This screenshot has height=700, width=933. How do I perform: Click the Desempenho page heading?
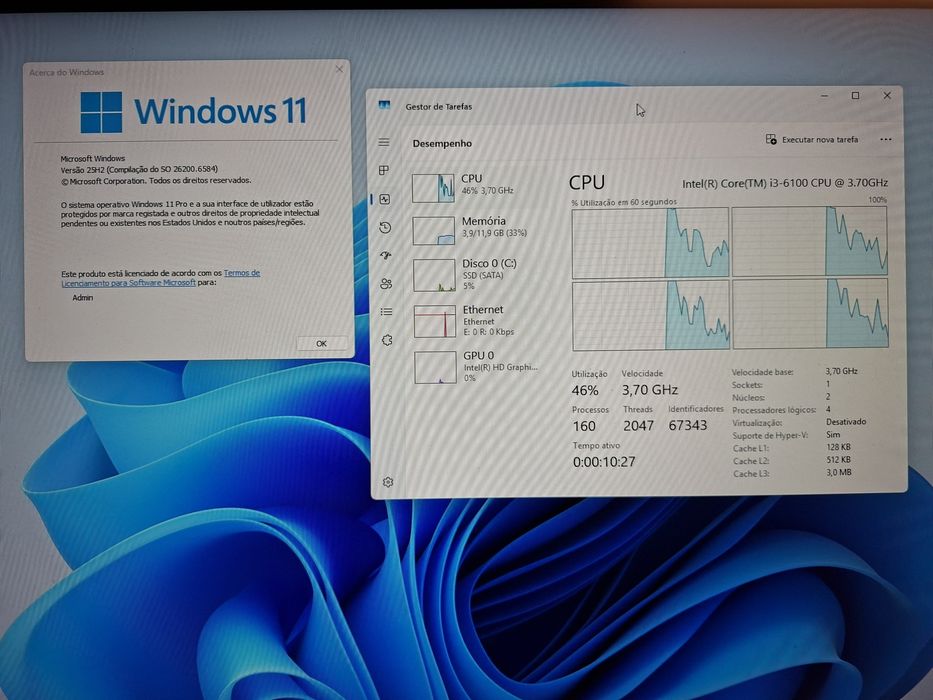(x=442, y=143)
